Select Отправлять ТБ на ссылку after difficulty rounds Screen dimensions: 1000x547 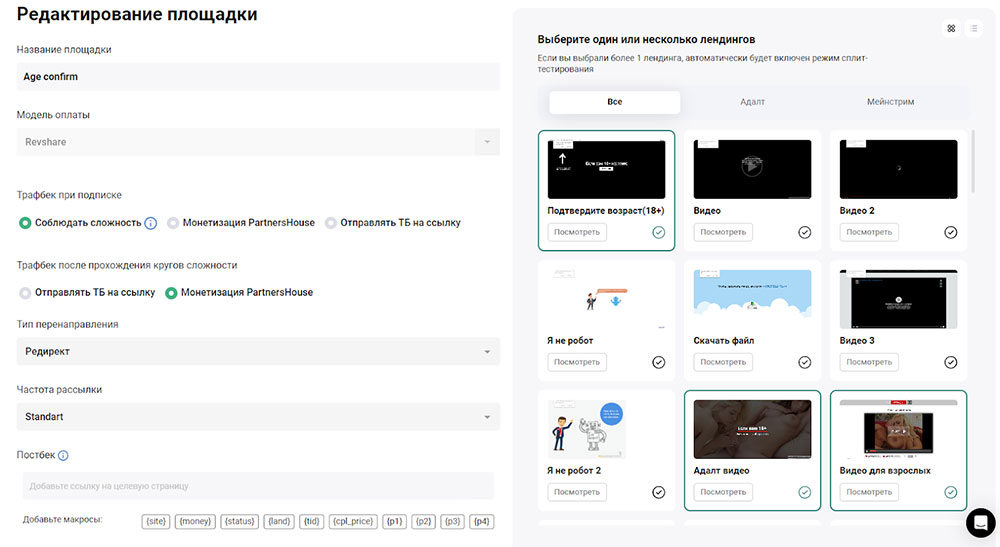click(x=26, y=293)
